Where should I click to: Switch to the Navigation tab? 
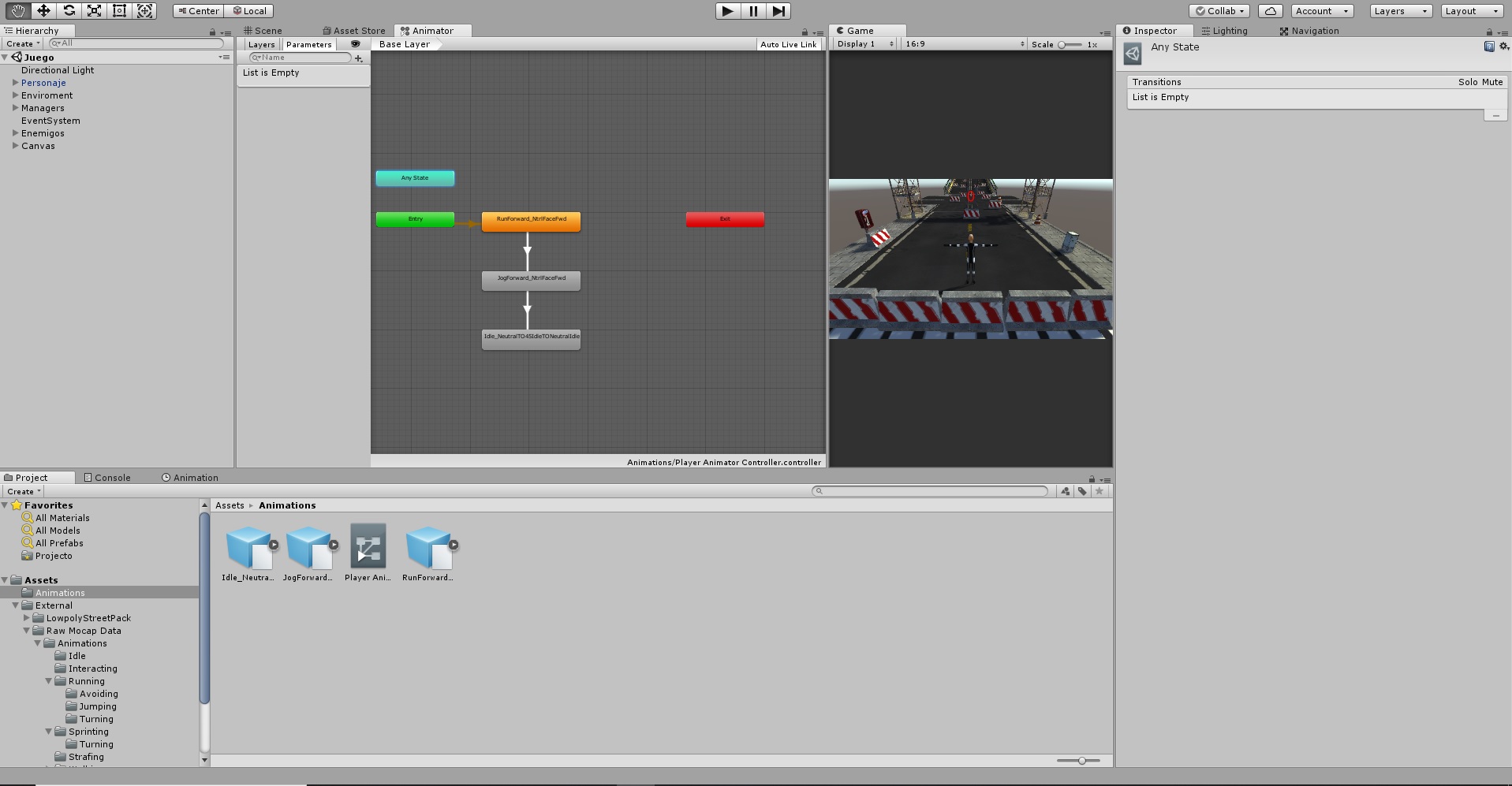(x=1309, y=31)
